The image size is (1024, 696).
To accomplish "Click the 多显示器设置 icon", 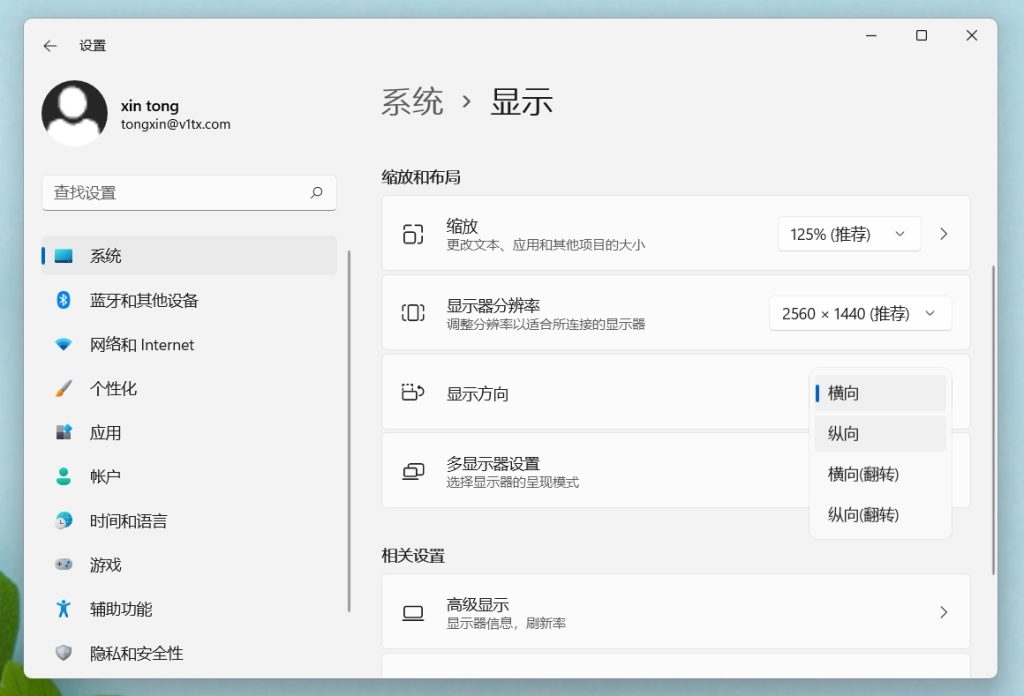I will [413, 471].
